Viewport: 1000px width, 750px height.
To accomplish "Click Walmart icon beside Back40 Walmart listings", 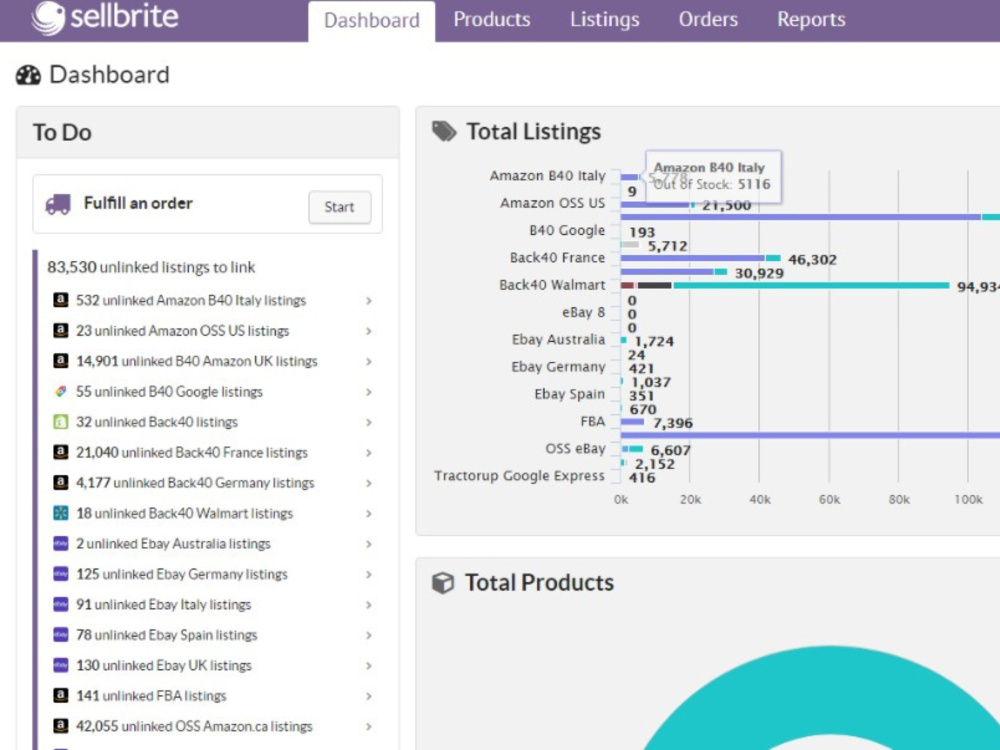I will (x=61, y=513).
